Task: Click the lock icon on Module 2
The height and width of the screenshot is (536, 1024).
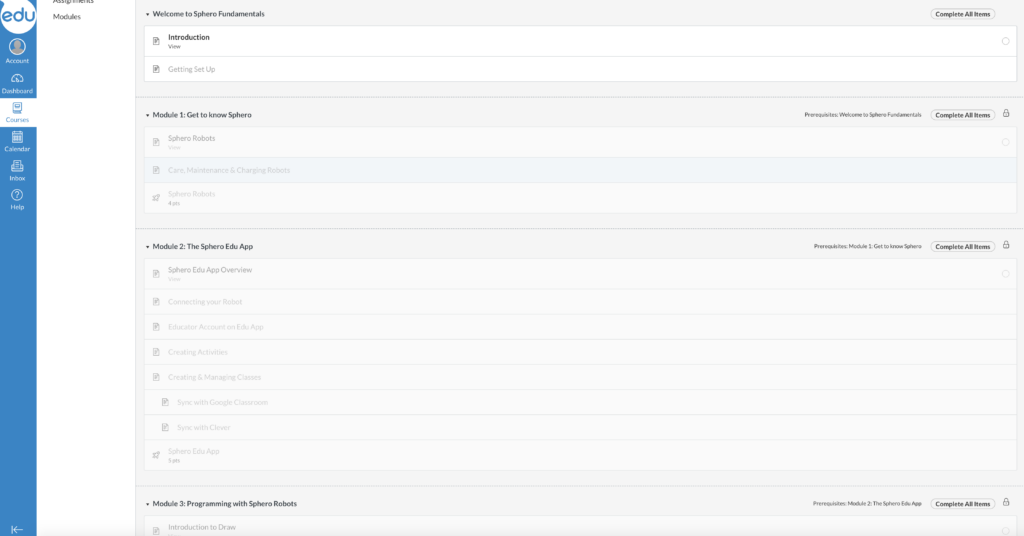Action: point(1006,245)
